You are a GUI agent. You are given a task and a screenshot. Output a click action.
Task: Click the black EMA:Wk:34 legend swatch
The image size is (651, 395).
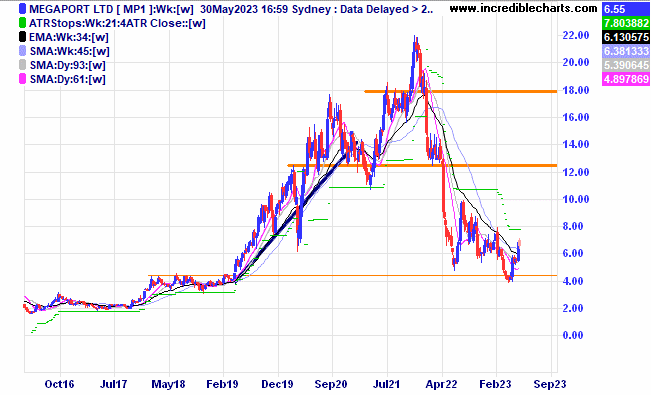coord(22,37)
